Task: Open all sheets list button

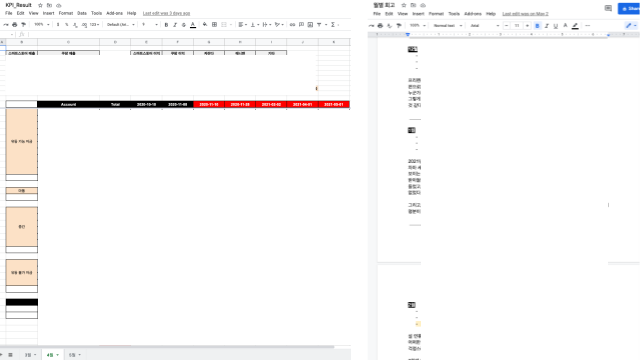Action: click(11, 355)
